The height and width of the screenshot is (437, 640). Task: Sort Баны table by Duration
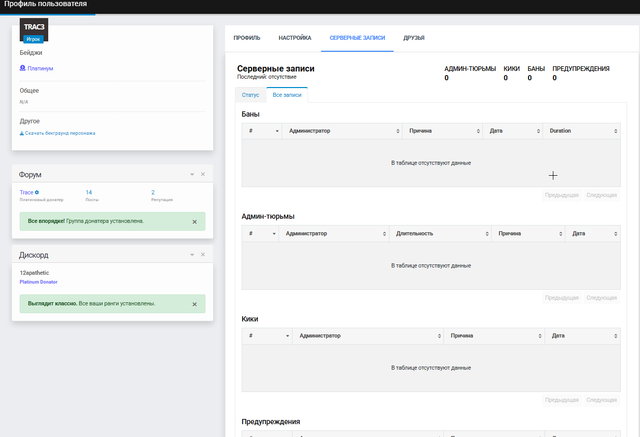[582, 131]
